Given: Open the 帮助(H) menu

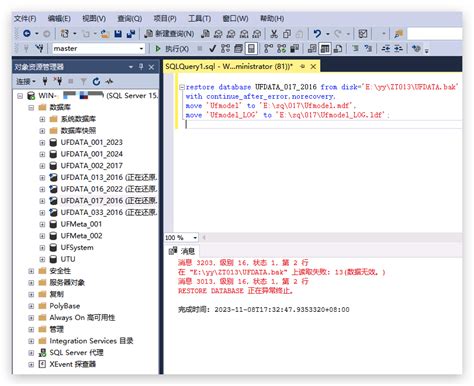Looking at the screenshot, I should coord(272,18).
